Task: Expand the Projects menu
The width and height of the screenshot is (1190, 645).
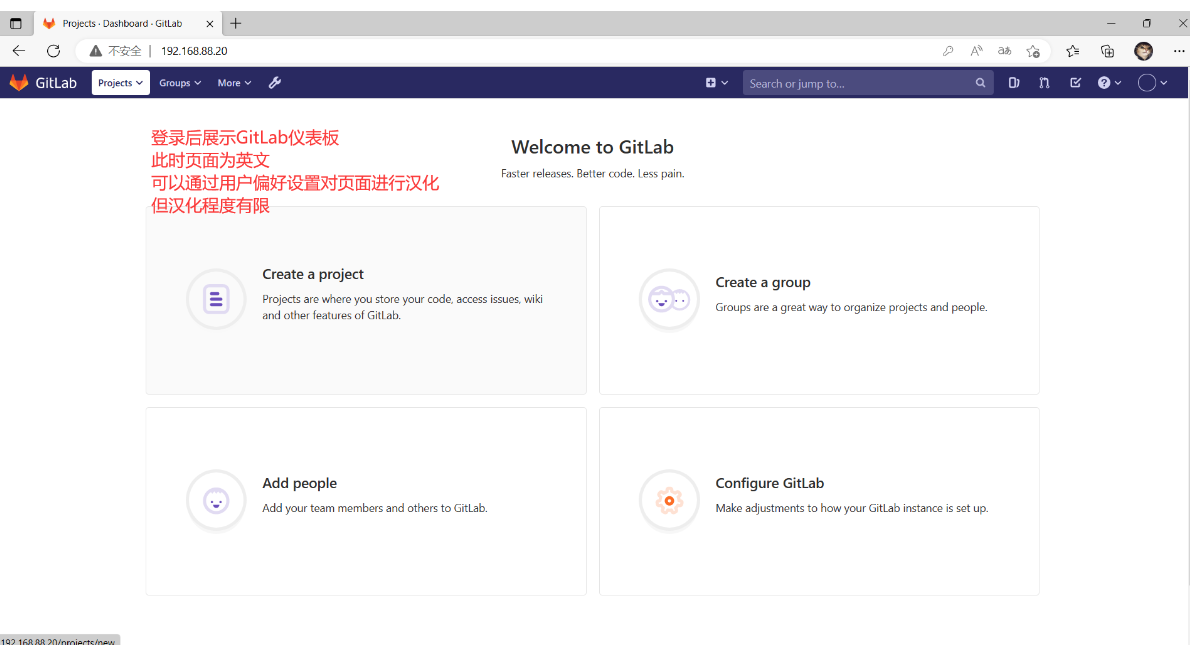Action: (120, 83)
